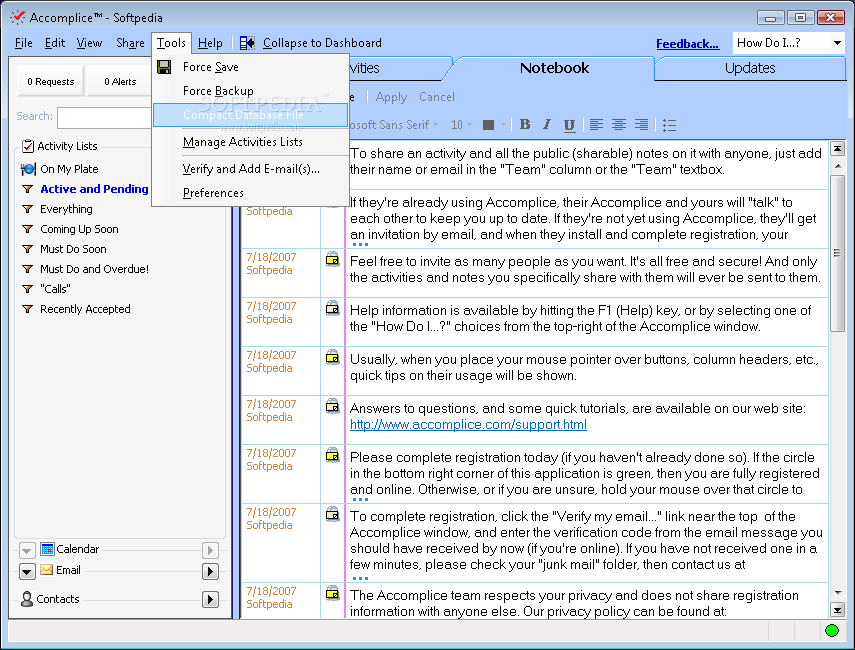Click the Email envelope icon

pos(47,570)
